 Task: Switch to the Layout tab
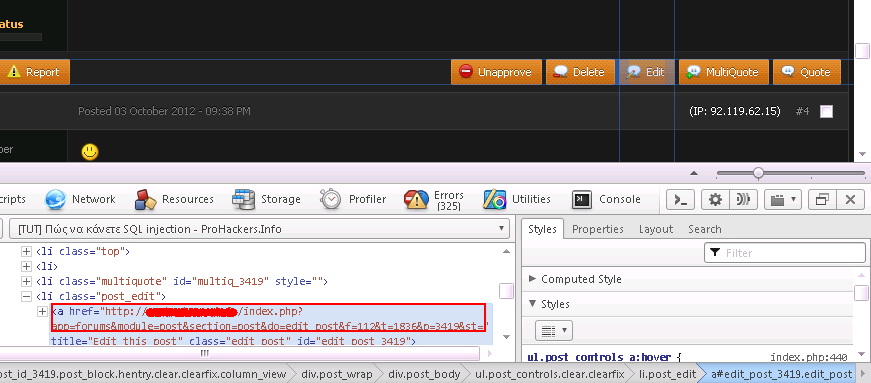point(656,229)
